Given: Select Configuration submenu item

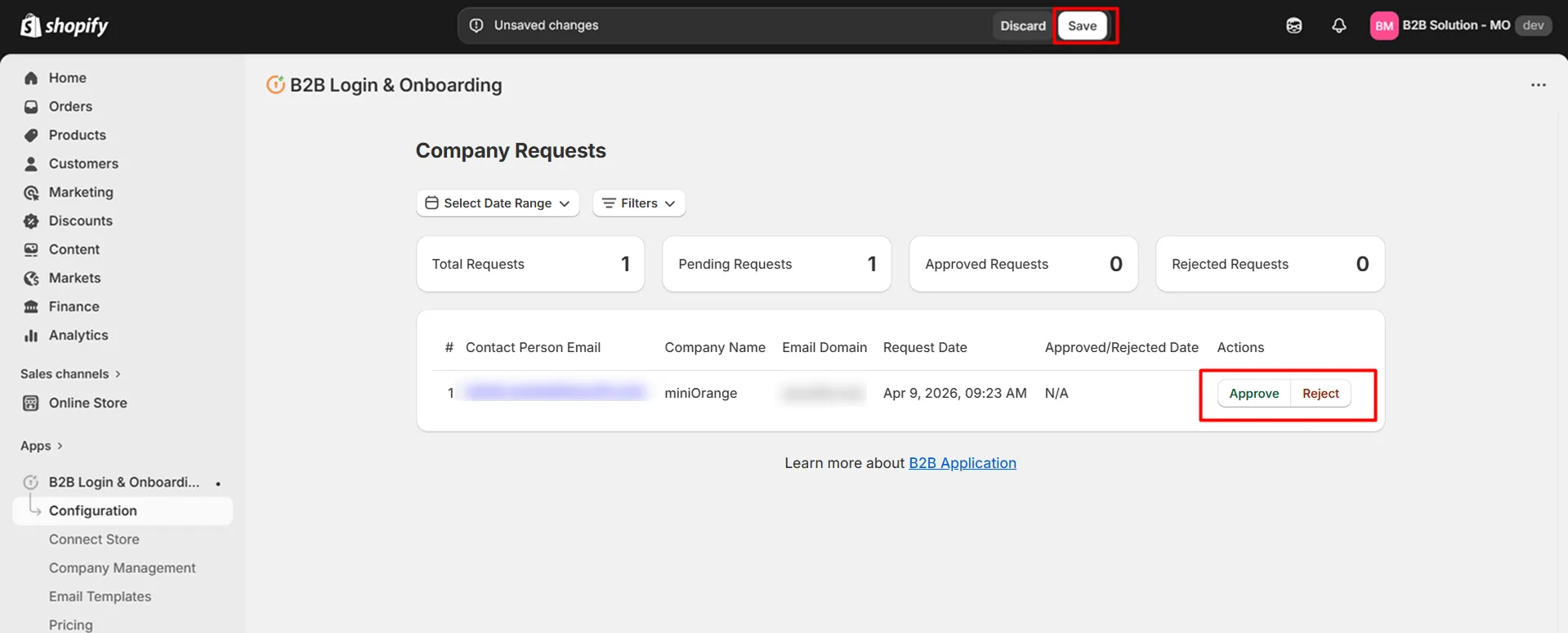Looking at the screenshot, I should coord(123,511).
